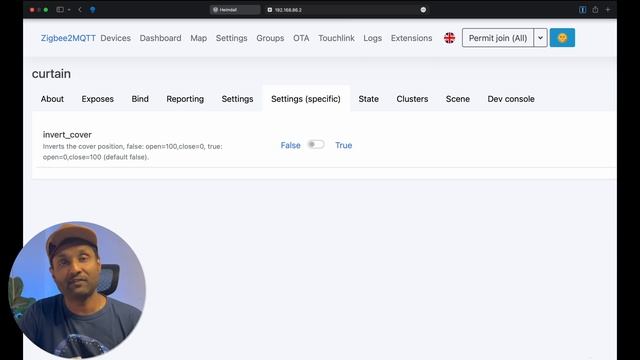
Task: Go to the Devices page
Action: tap(116, 38)
